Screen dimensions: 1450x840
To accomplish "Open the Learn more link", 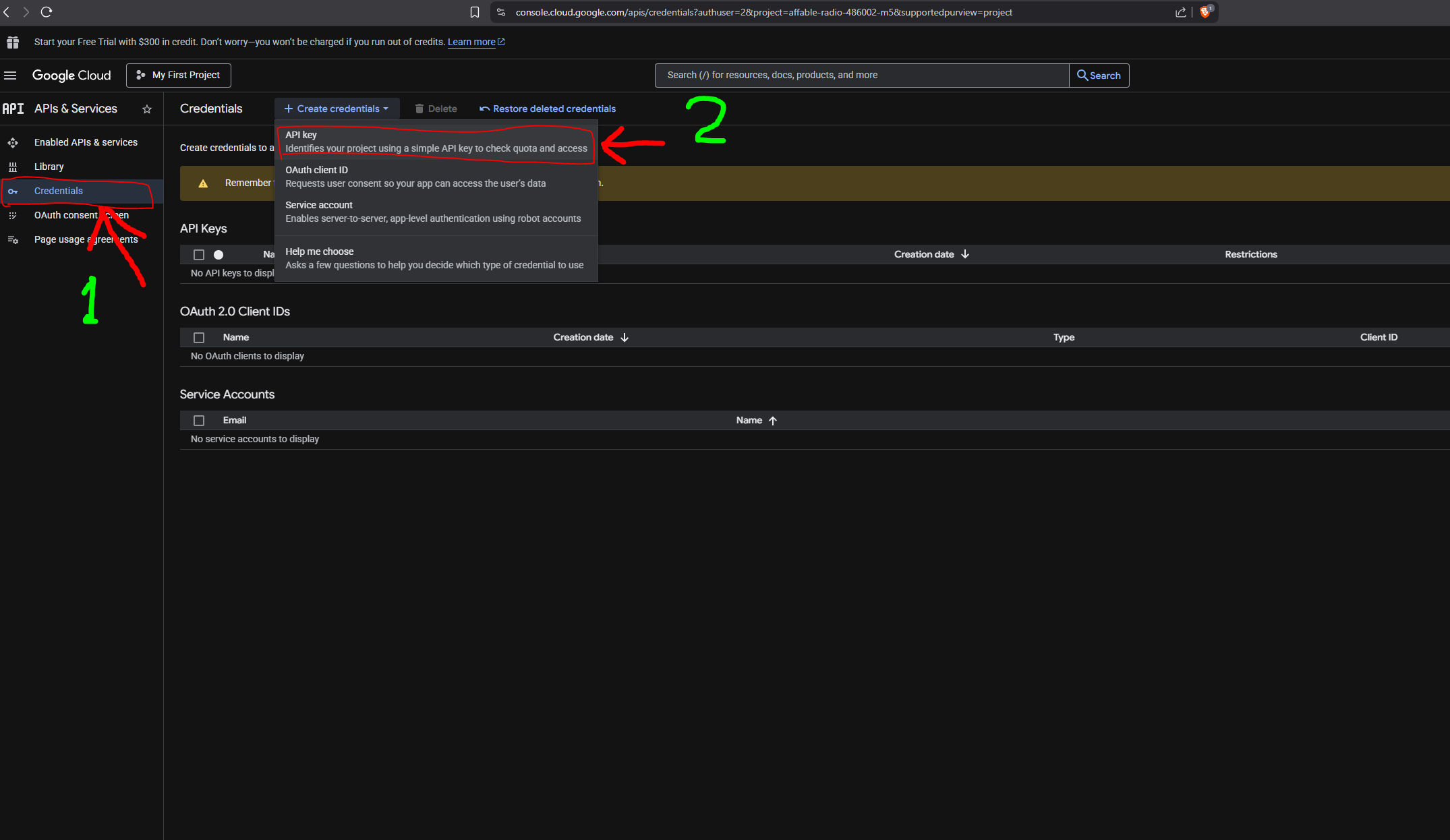I will coord(471,42).
